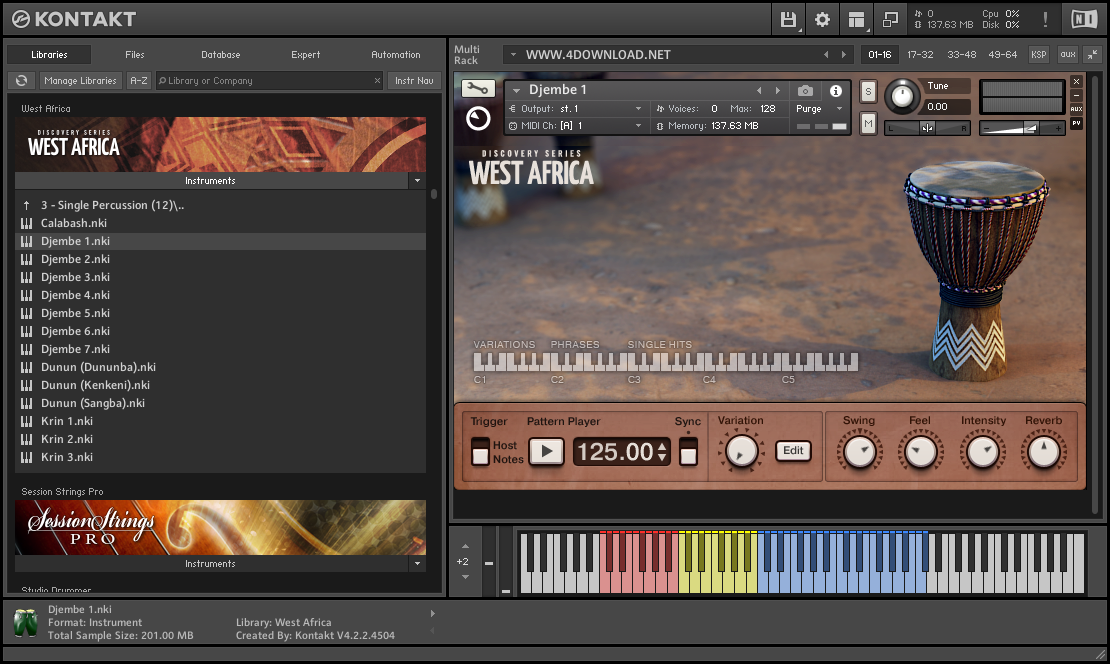Open instrument edit mode wrench icon
This screenshot has width=1110, height=664.
click(478, 88)
